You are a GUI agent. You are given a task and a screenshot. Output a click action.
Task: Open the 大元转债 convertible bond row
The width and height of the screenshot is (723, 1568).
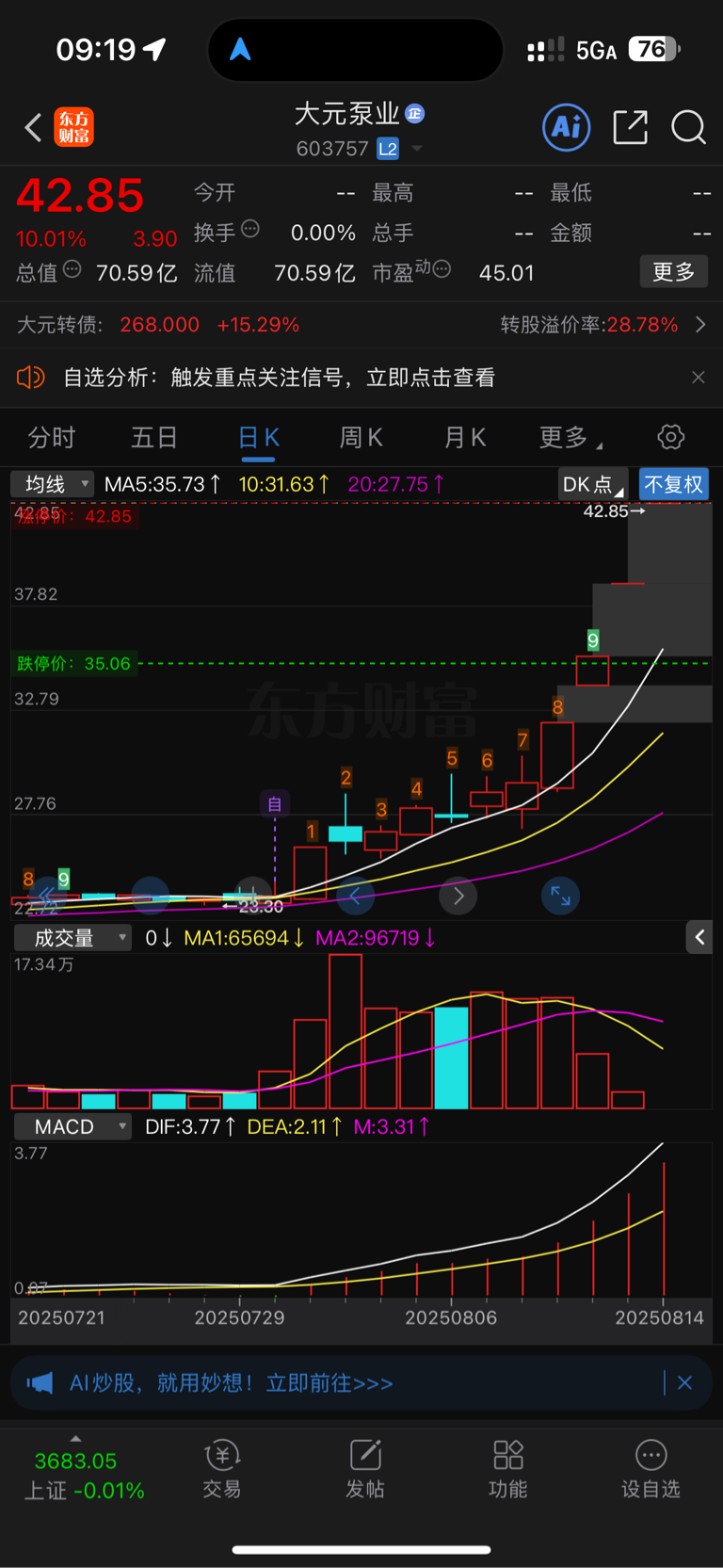pos(361,325)
